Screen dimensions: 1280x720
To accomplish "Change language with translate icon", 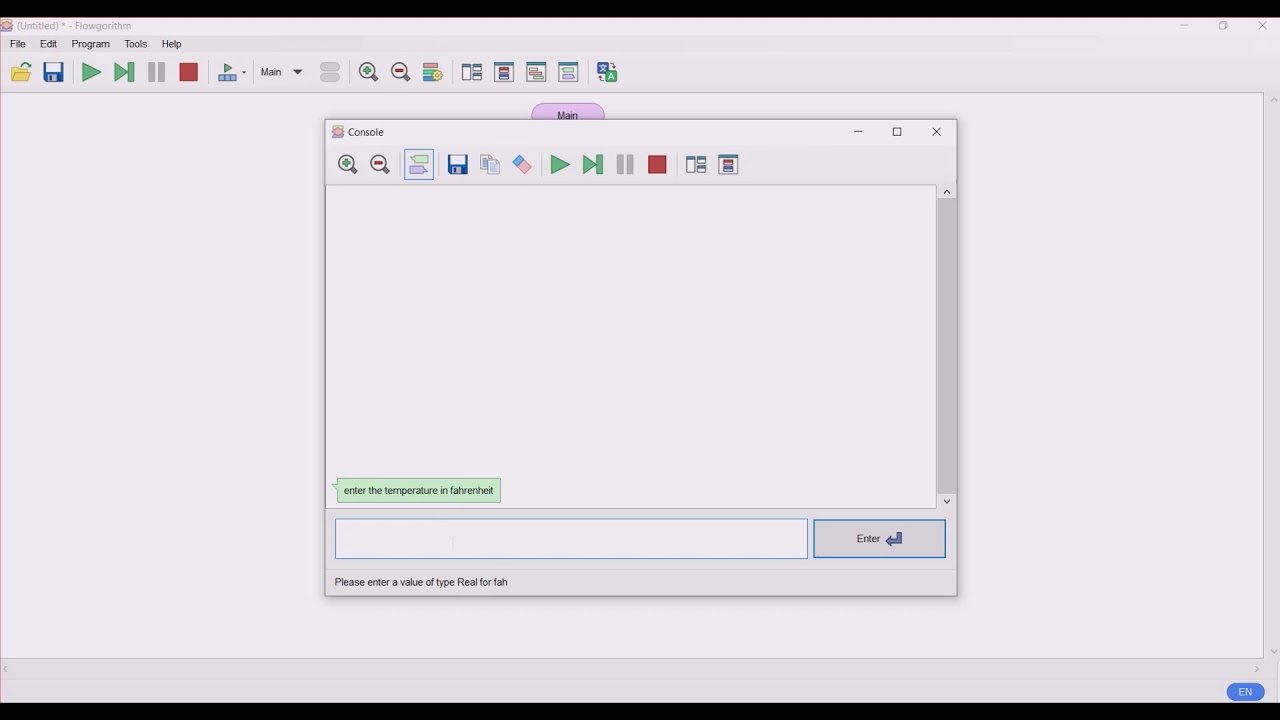I will coord(607,72).
